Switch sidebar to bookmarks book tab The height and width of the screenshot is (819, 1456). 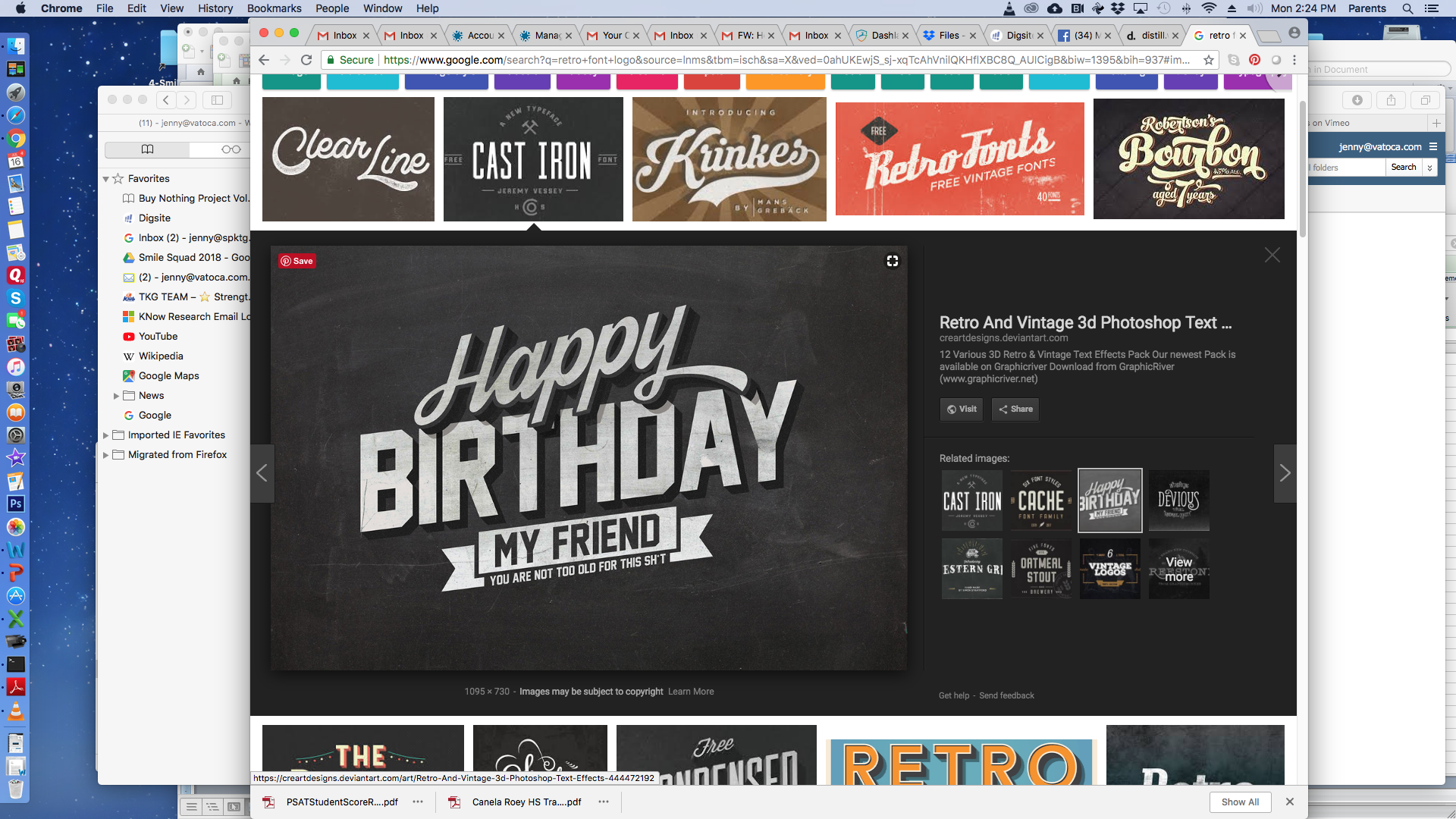[x=148, y=149]
